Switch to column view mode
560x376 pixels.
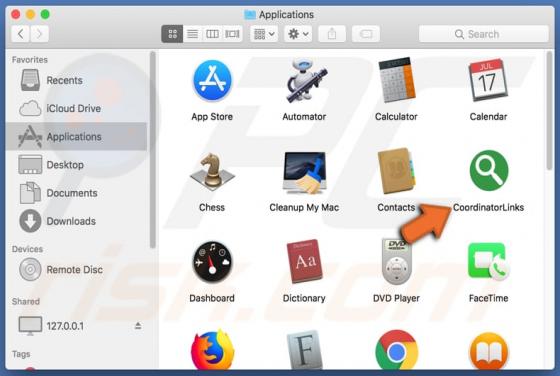pos(212,34)
